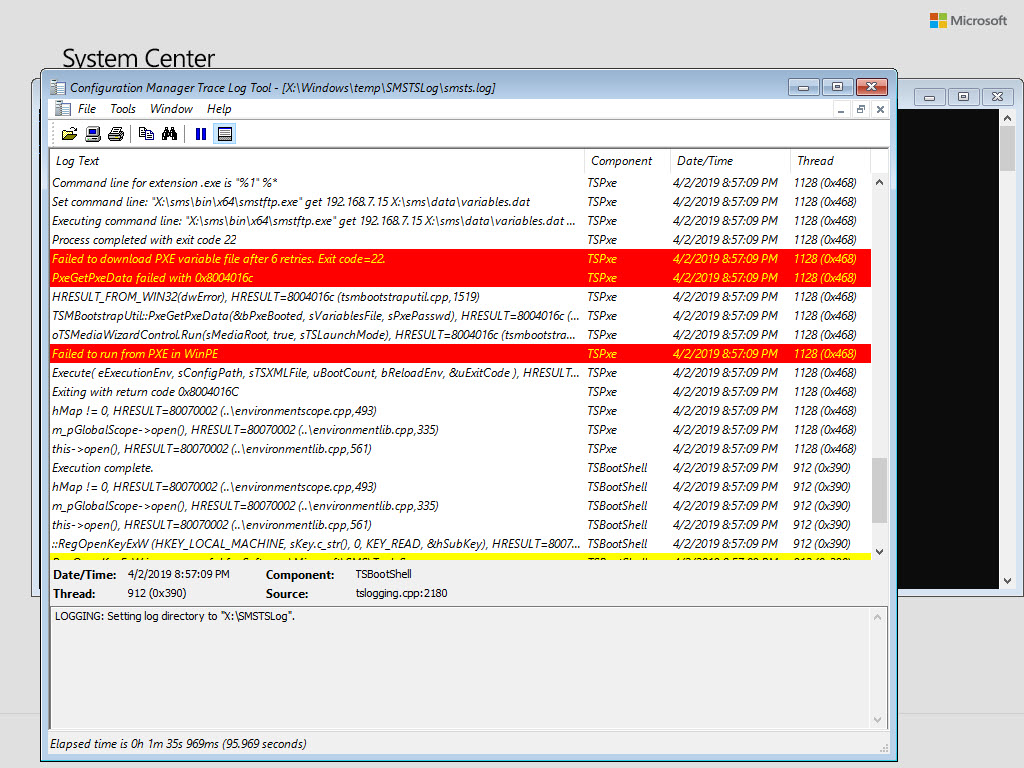Image resolution: width=1024 pixels, height=768 pixels.
Task: Click the Print toolbar icon
Action: (116, 134)
